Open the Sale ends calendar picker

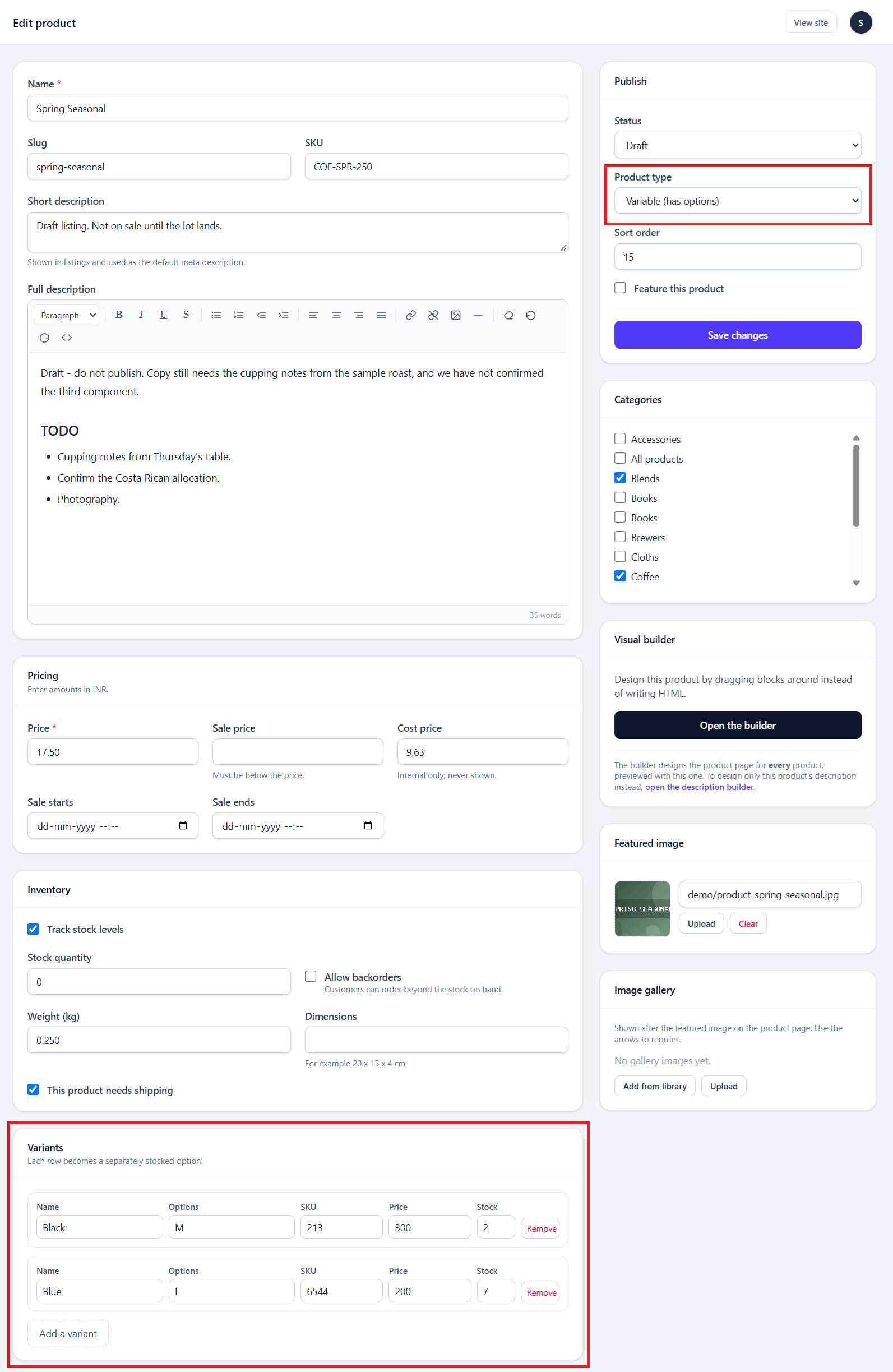(x=368, y=825)
